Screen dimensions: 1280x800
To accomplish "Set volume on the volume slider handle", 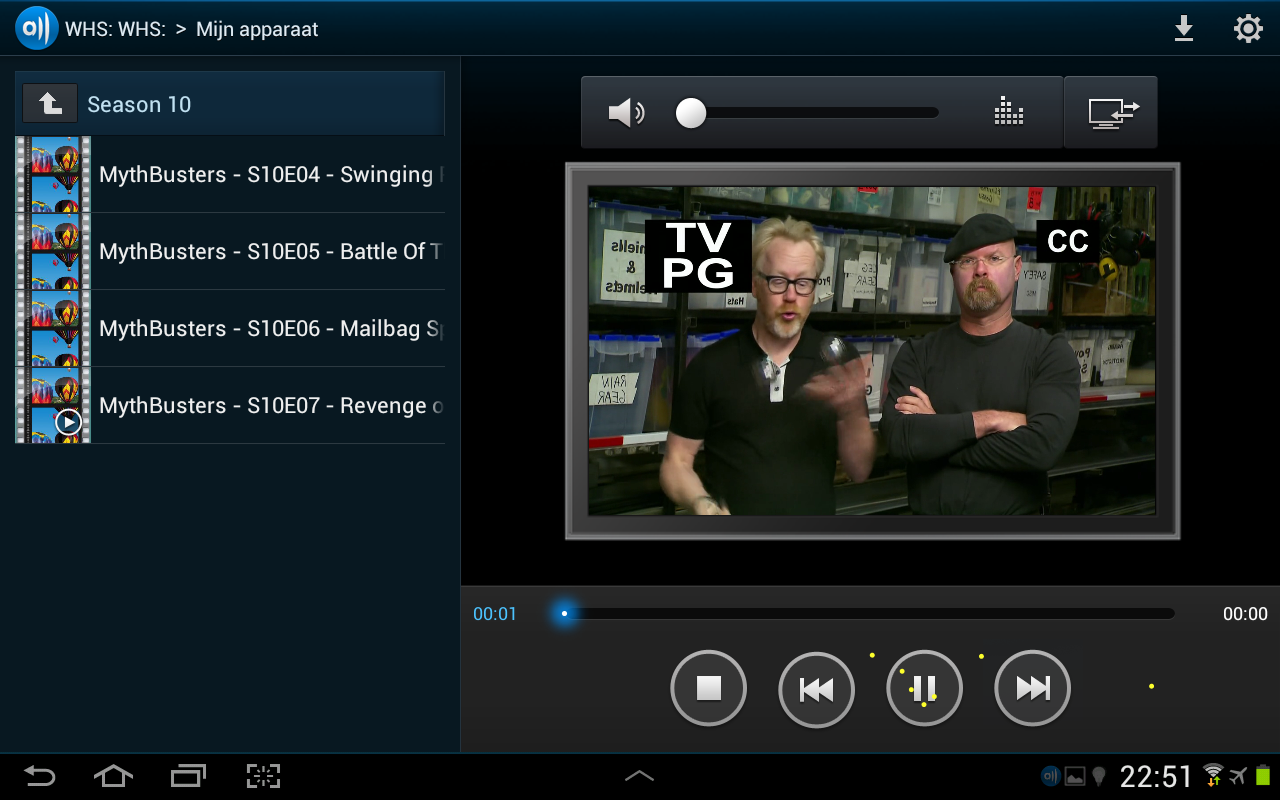I will click(691, 113).
